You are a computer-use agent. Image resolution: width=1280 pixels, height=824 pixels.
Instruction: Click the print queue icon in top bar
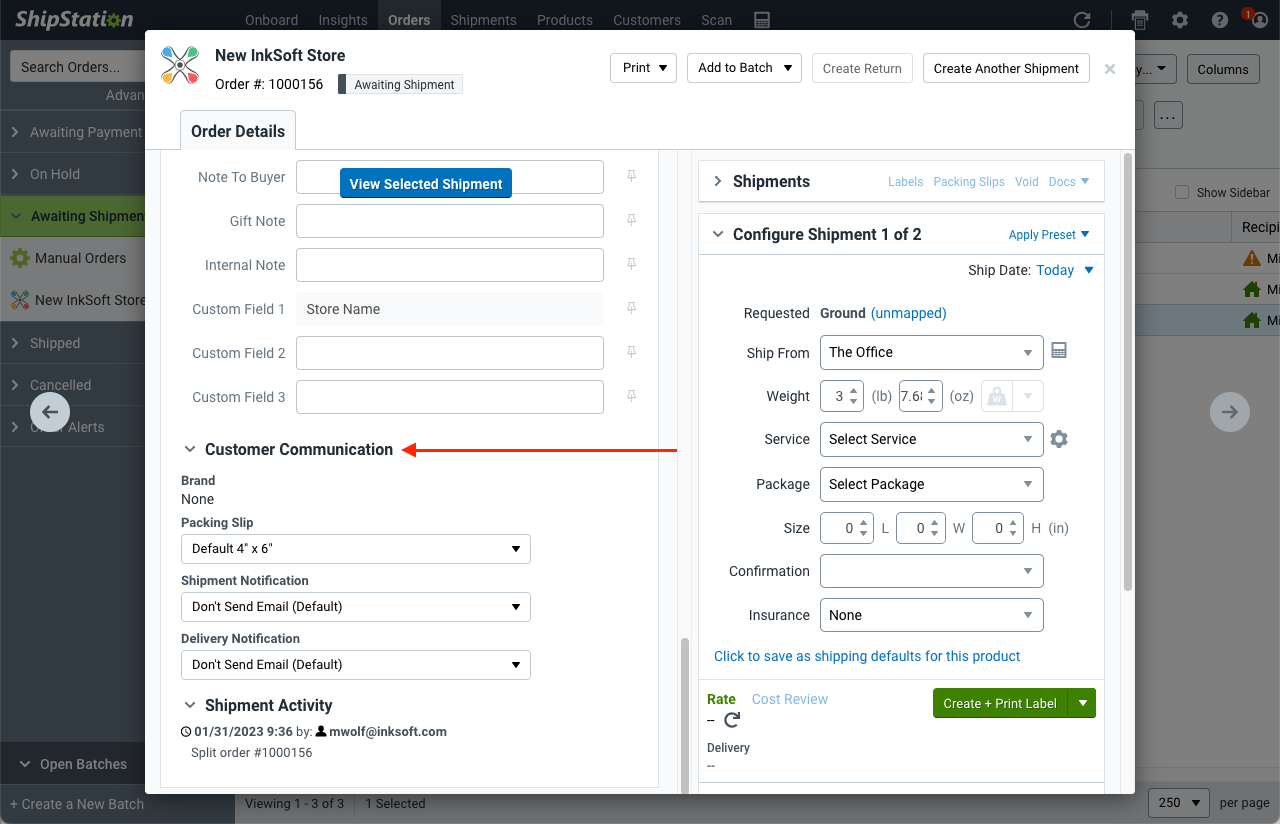[1138, 19]
